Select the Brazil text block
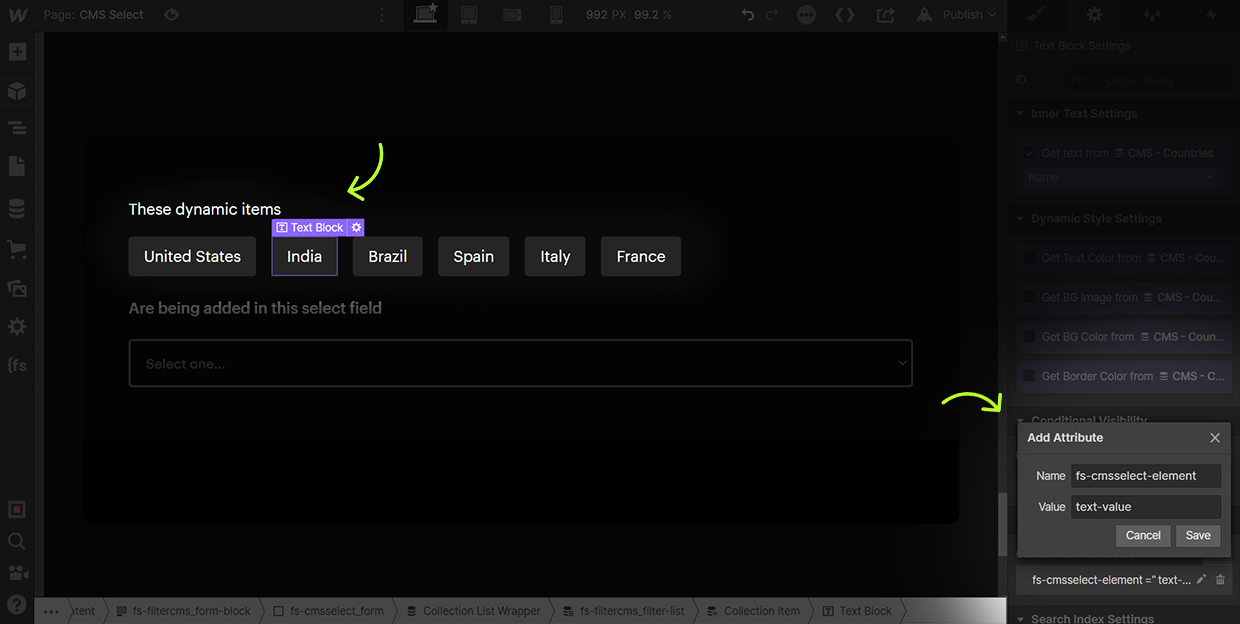 pyautogui.click(x=387, y=256)
